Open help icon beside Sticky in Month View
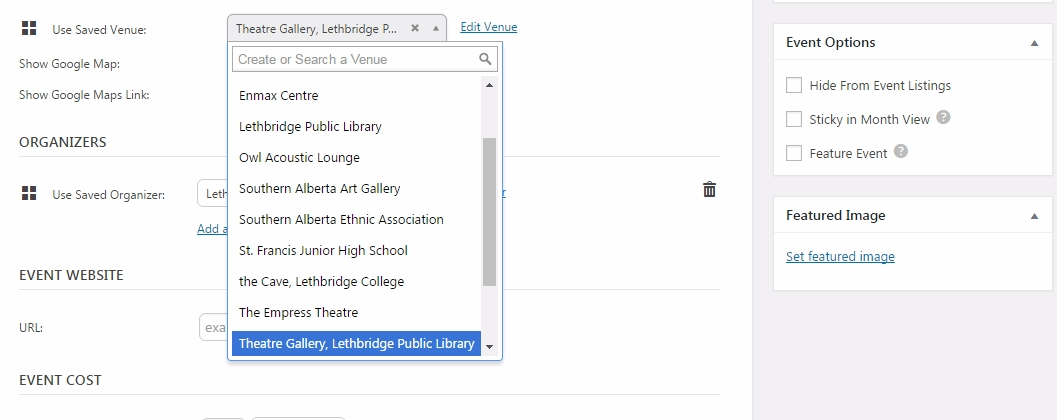This screenshot has height=420, width=1057. (943, 118)
